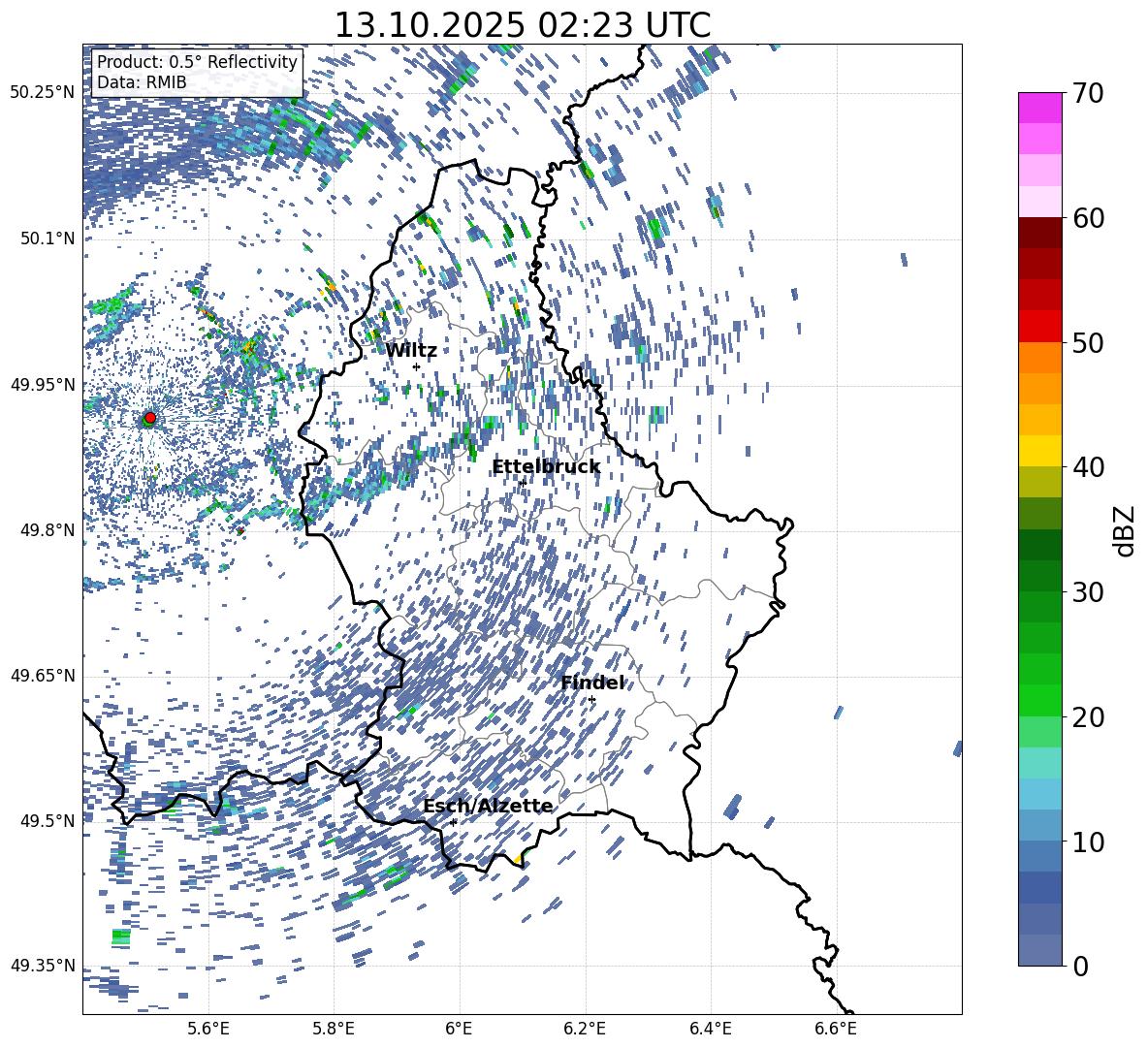Viewport: 1148px width, 1048px height.
Task: Click the colorbar 30 tick label
Action: pos(1088,592)
